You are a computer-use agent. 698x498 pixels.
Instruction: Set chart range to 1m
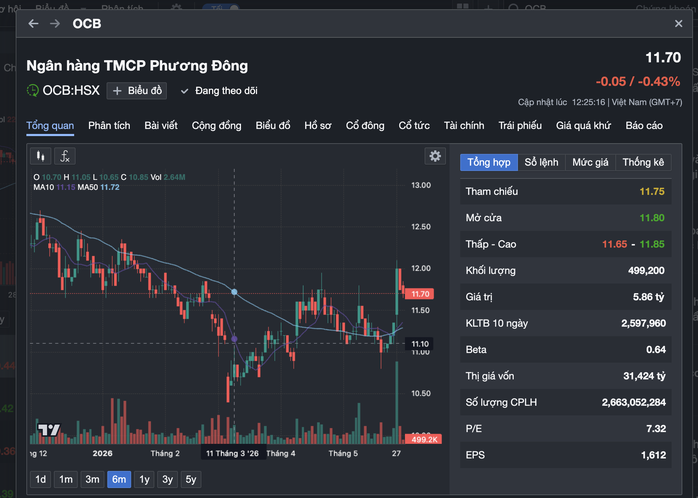66,479
